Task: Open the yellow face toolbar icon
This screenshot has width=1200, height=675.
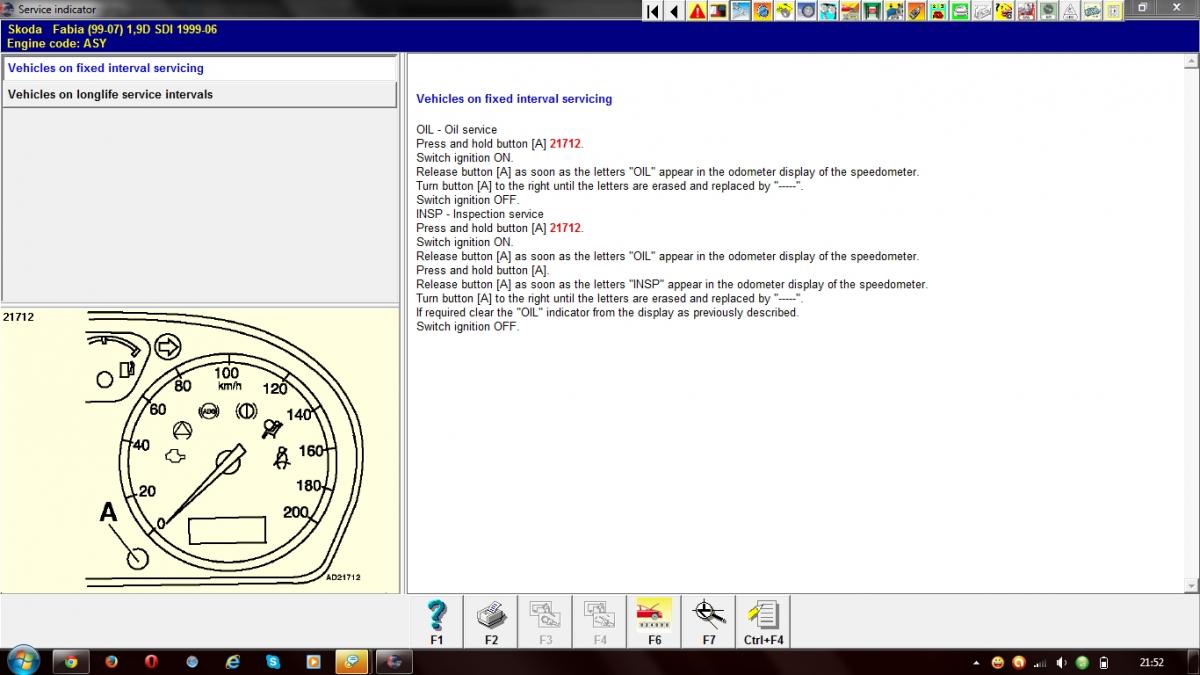Action: [1005, 11]
